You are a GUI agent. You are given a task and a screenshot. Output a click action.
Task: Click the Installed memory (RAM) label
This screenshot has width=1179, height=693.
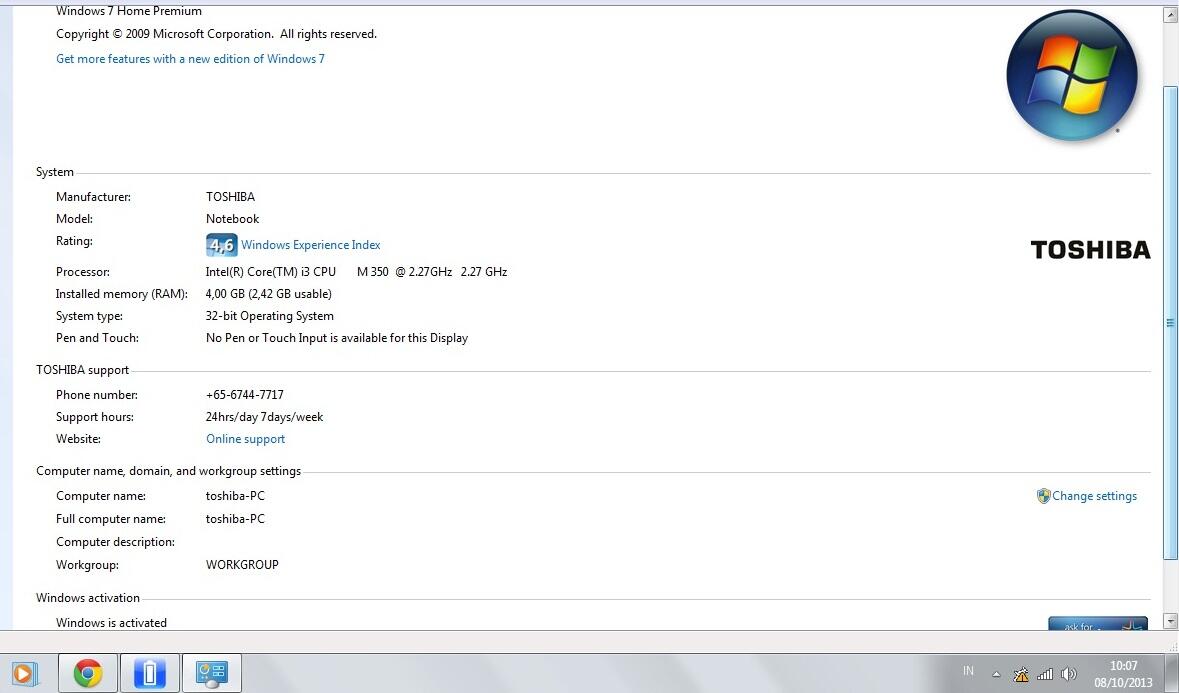click(122, 294)
